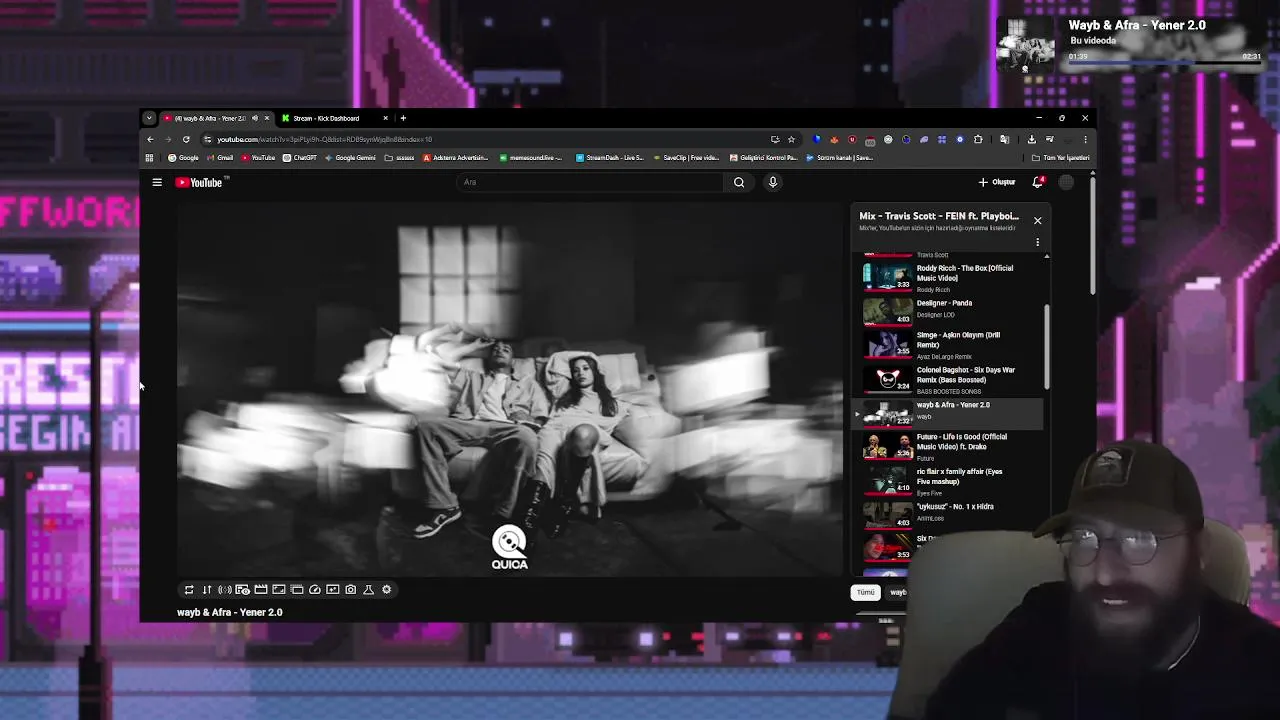Close the Kick Dashboard tab

(x=385, y=118)
